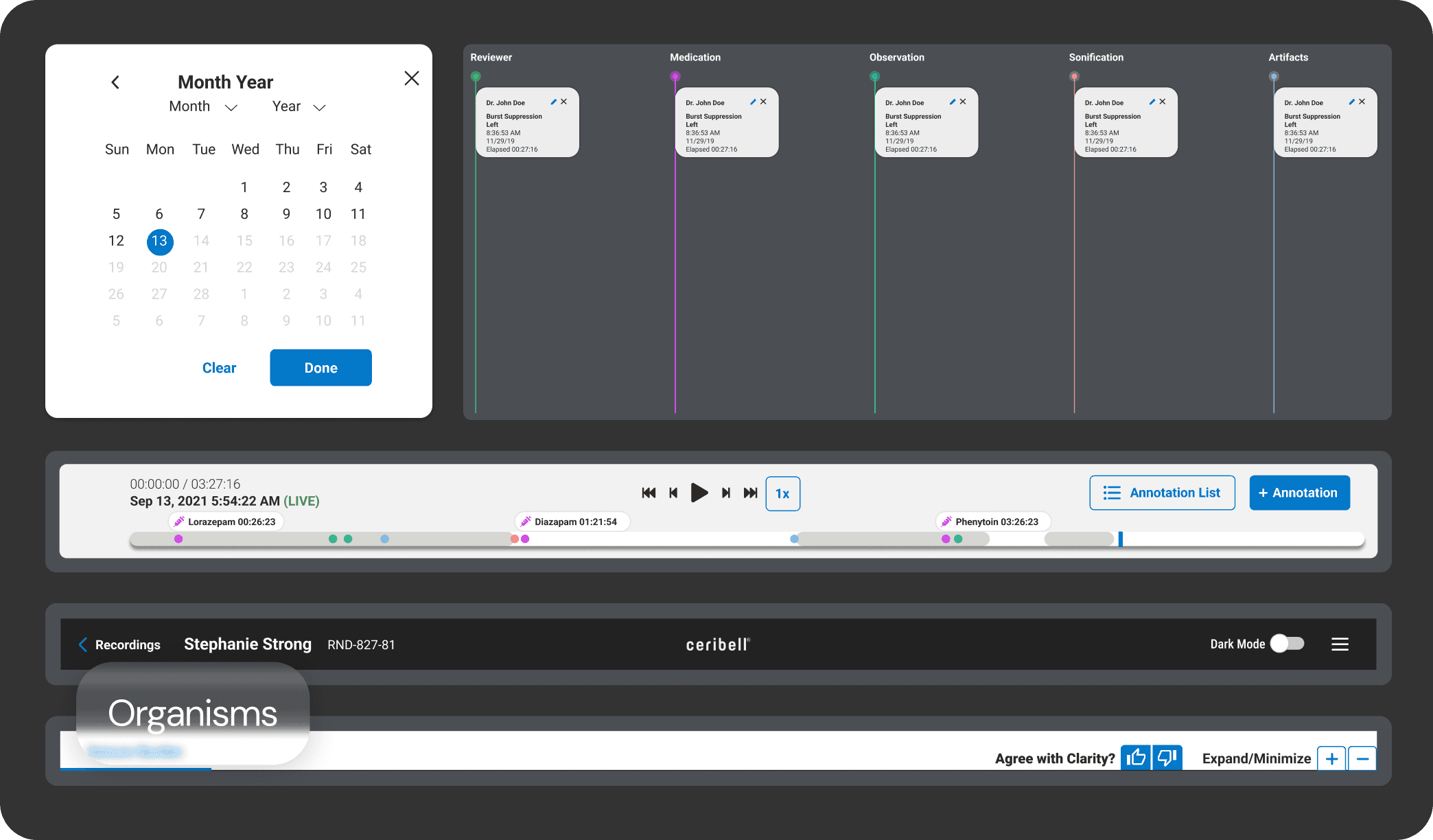The height and width of the screenshot is (840, 1433).
Task: Toggle the Dark Mode switch
Action: coord(1287,644)
